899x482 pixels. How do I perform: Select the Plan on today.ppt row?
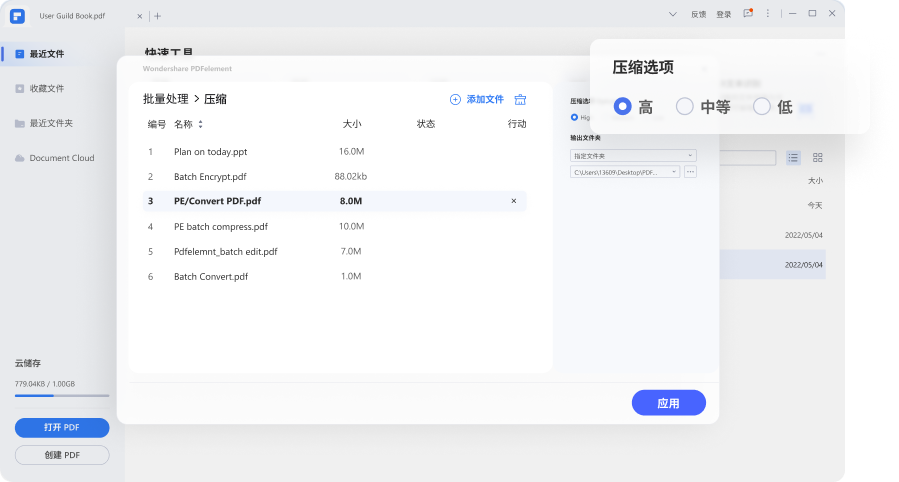click(335, 152)
